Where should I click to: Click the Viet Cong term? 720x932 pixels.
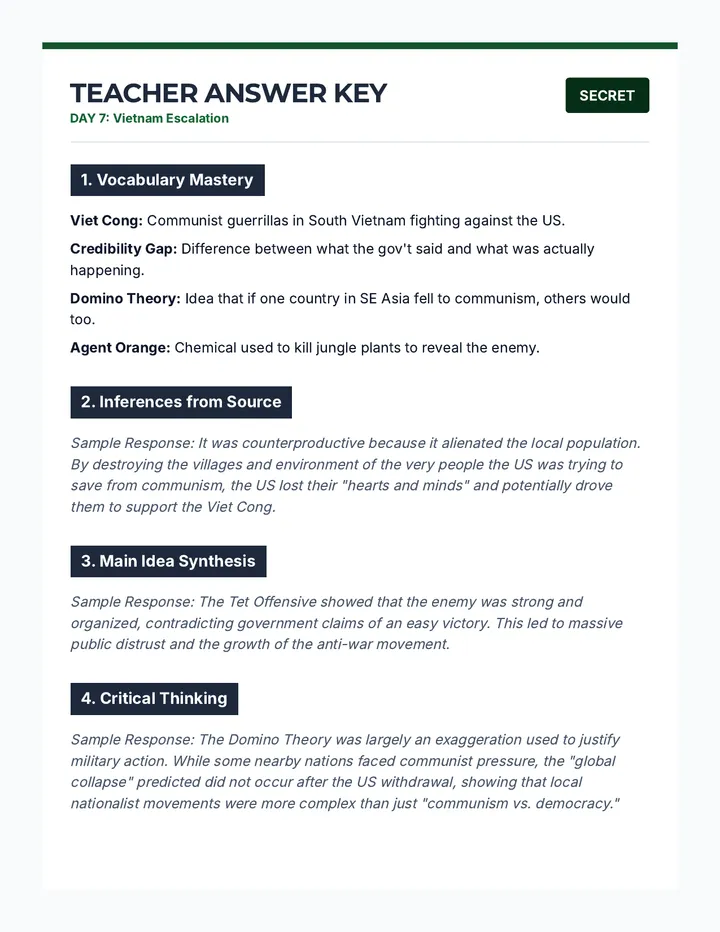pyautogui.click(x=106, y=221)
